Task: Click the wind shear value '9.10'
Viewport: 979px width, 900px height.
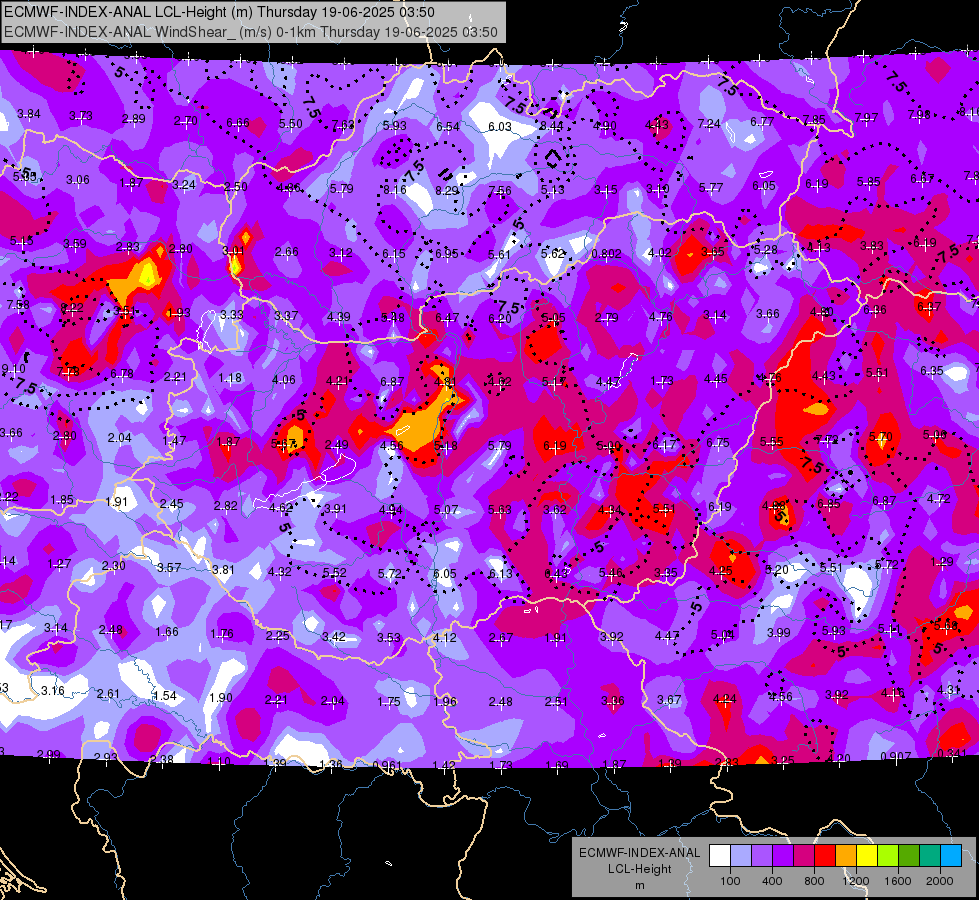Action: click(x=14, y=369)
